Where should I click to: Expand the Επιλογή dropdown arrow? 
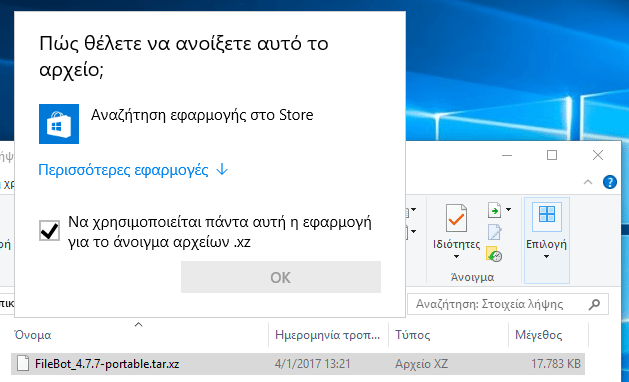546,257
